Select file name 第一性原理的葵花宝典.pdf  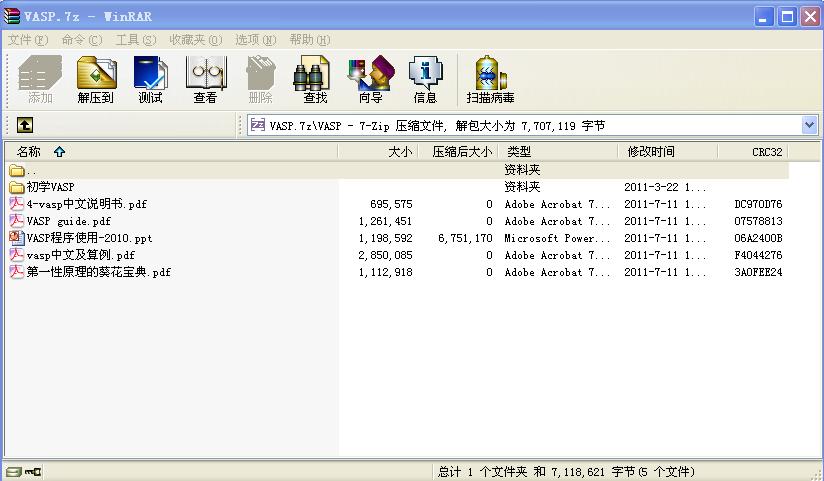[99, 272]
